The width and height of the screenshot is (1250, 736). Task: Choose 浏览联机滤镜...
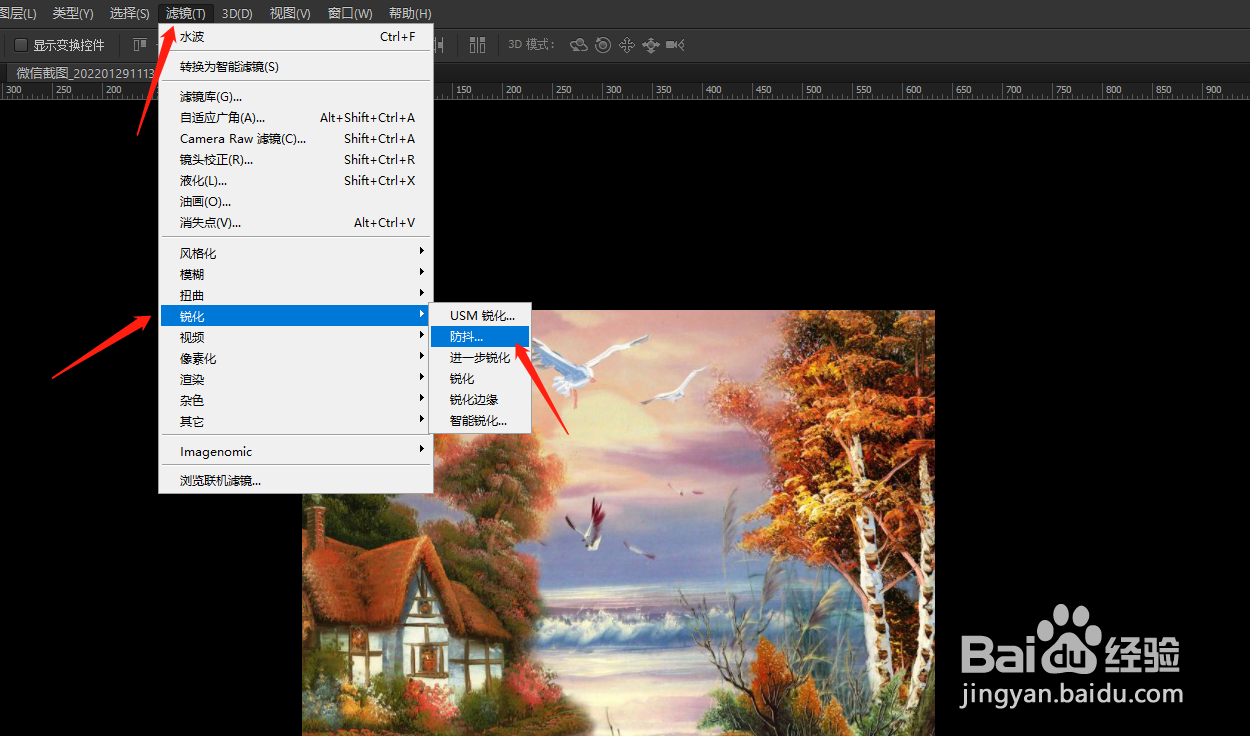pos(296,480)
